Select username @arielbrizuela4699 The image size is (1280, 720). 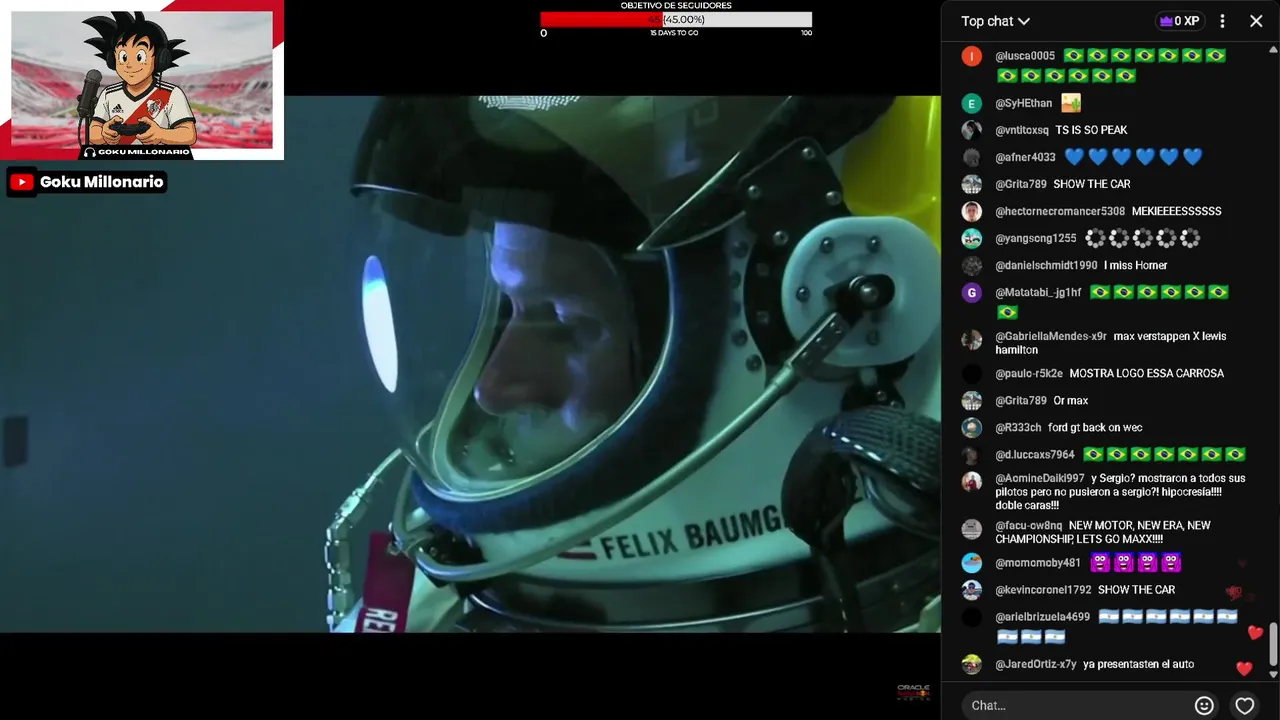(x=1043, y=617)
